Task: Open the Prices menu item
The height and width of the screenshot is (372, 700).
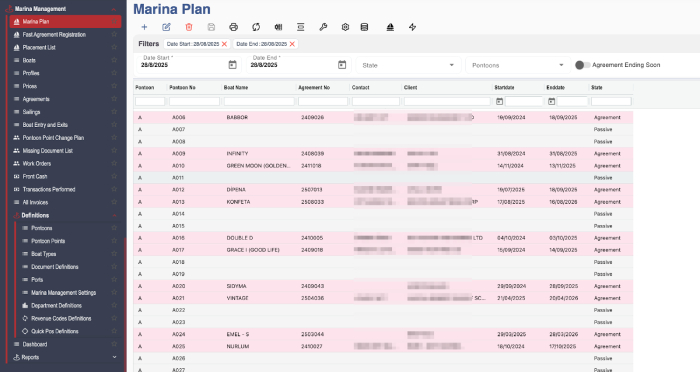Action: pyautogui.click(x=30, y=86)
